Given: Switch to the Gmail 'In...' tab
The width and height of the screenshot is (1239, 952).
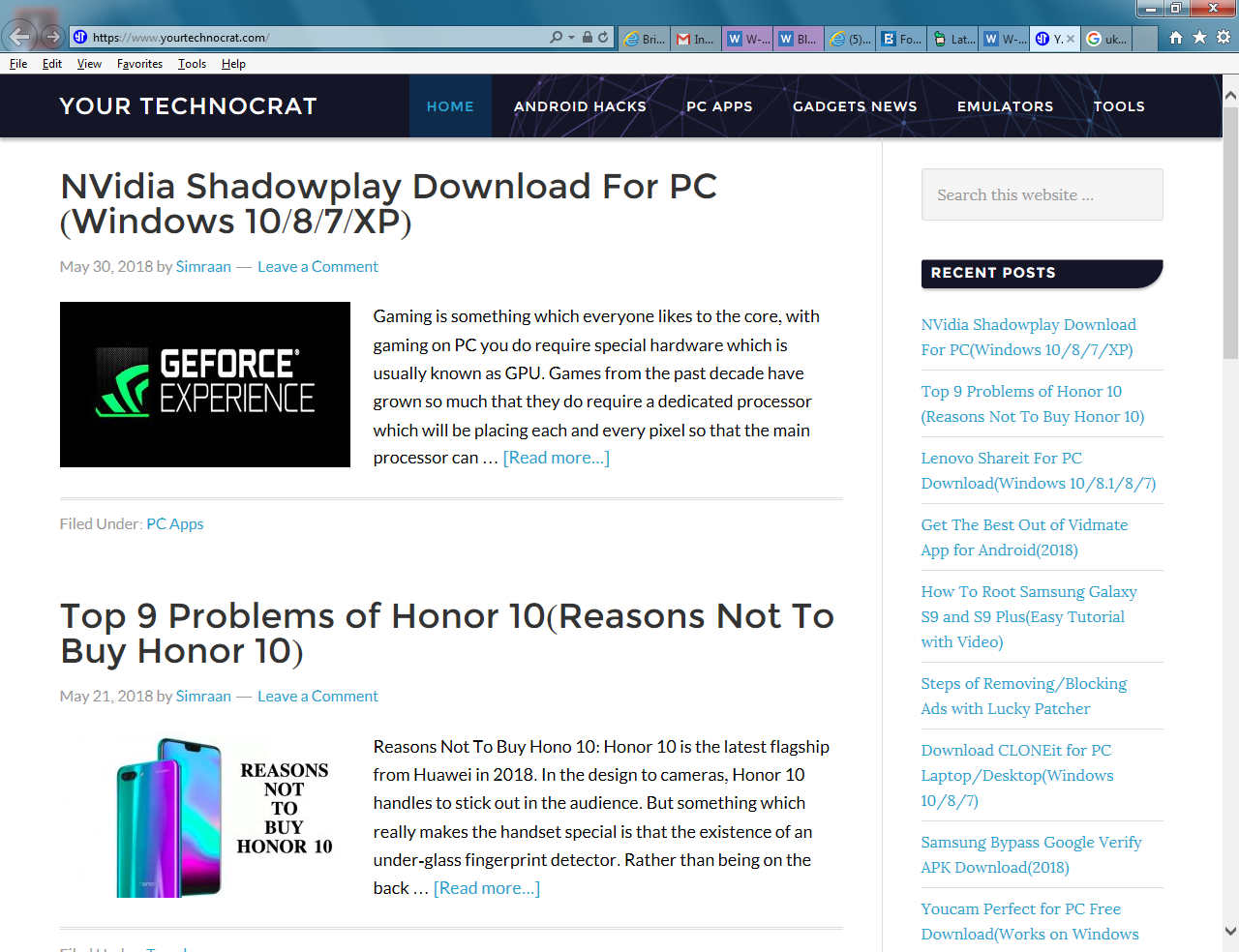Looking at the screenshot, I should (x=695, y=39).
